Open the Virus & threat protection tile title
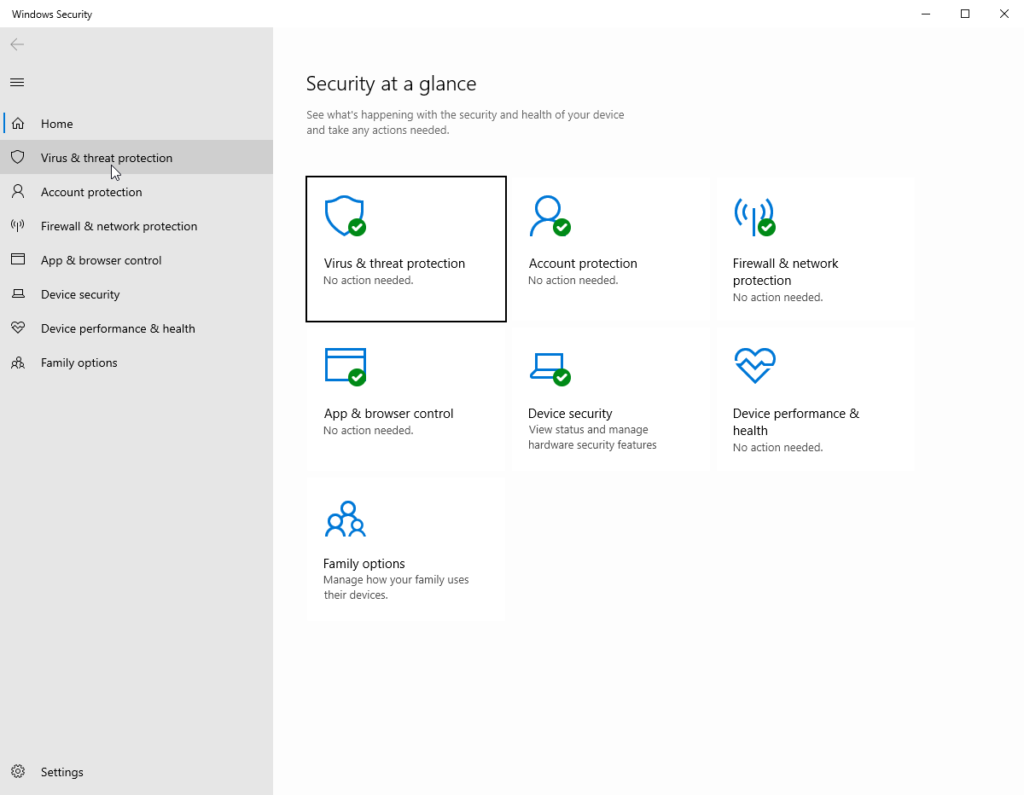Screen dimensions: 1024x795 [x=394, y=263]
